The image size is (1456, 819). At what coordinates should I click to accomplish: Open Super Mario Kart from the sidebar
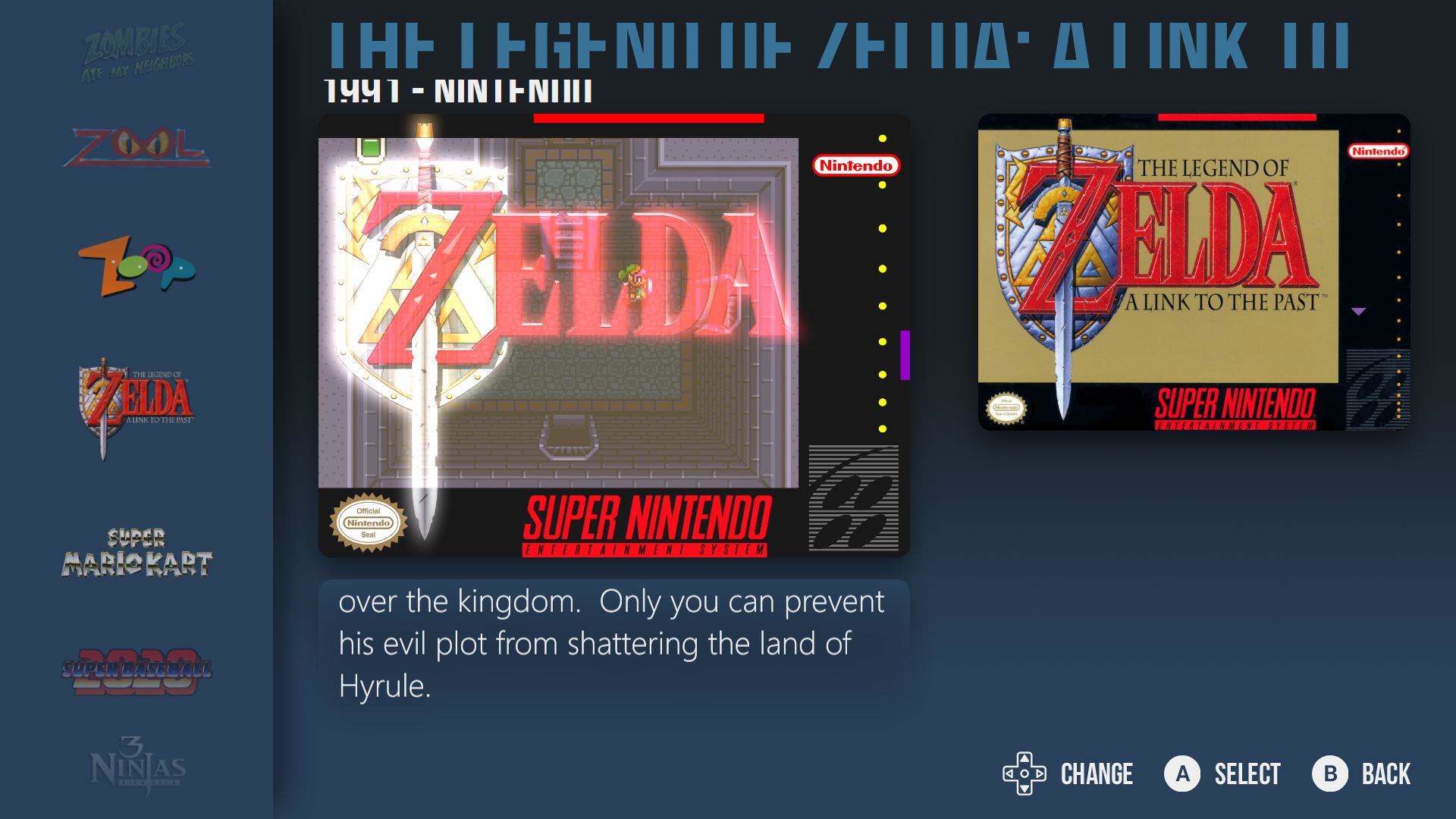point(137,552)
